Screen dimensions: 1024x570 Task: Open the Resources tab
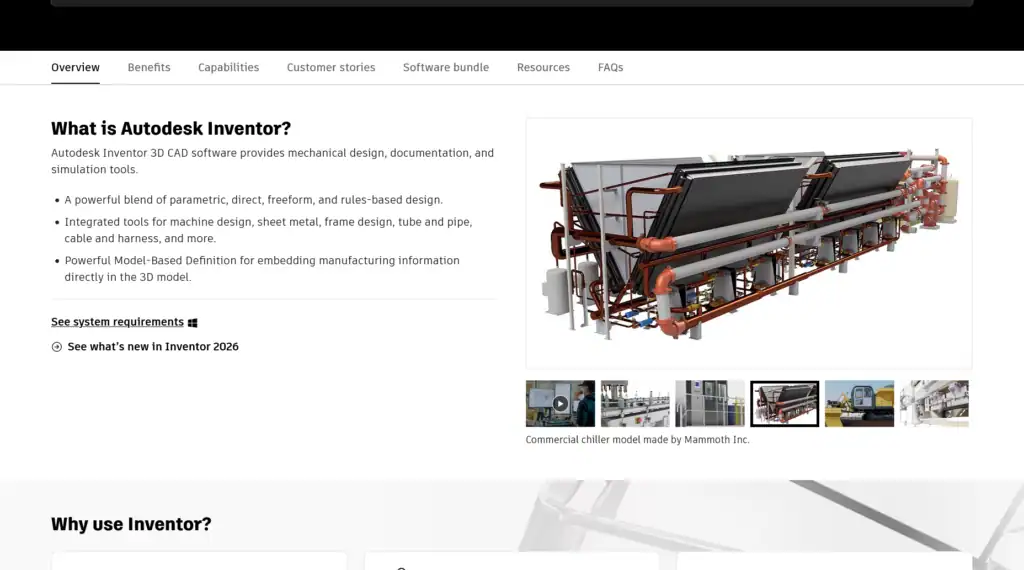[x=543, y=67]
